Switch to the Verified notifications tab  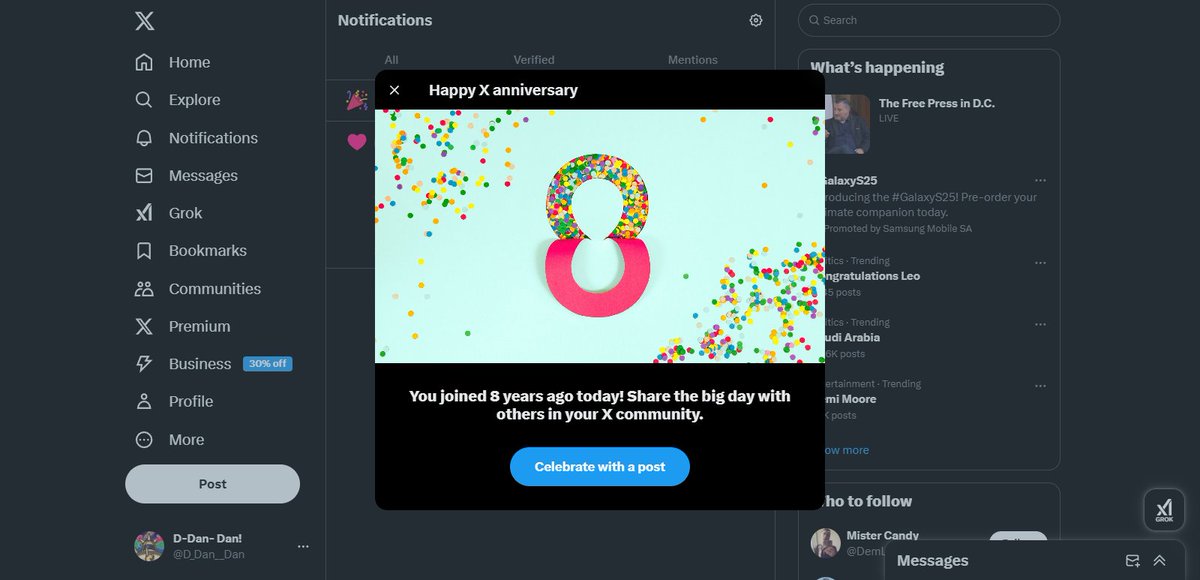[534, 60]
